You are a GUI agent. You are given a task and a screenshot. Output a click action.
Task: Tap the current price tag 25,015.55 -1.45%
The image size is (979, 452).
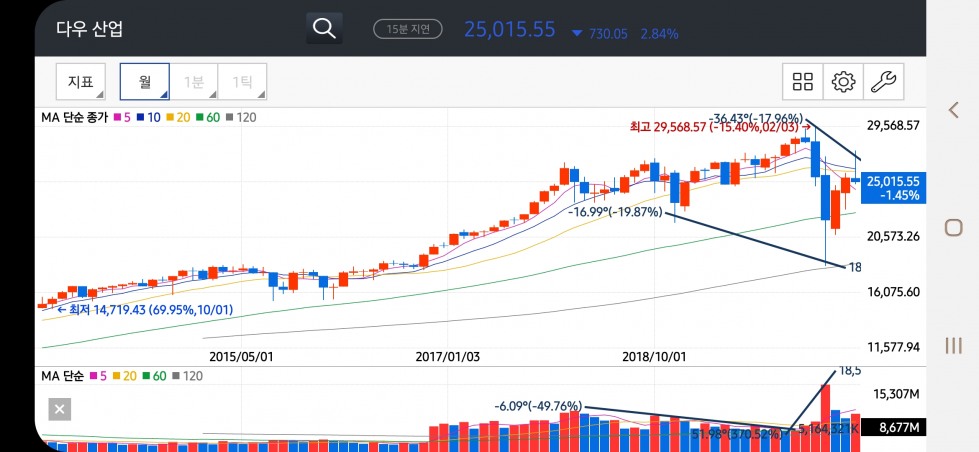[x=893, y=188]
